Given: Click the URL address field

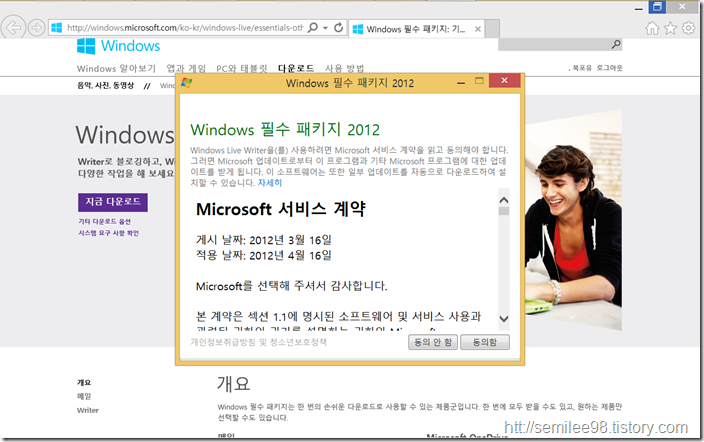Looking at the screenshot, I should point(185,28).
